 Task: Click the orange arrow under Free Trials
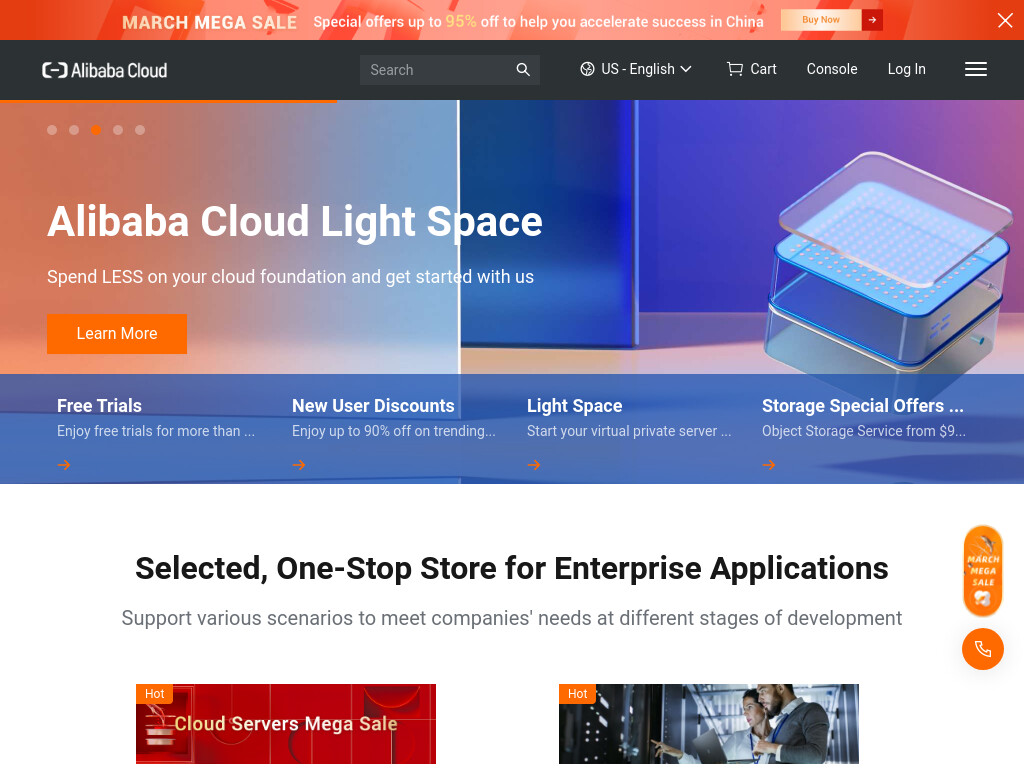click(x=64, y=465)
